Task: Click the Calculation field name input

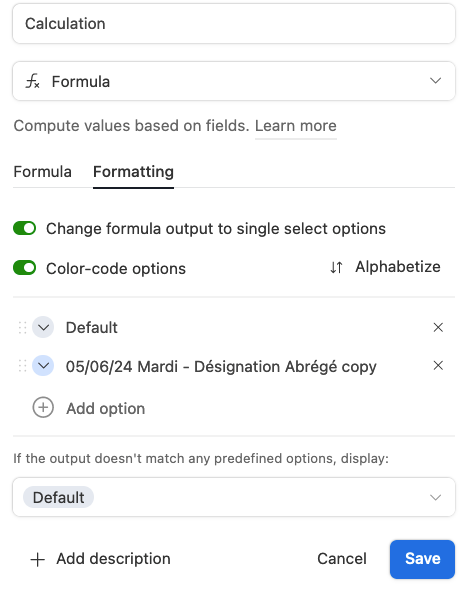Action: pos(234,24)
